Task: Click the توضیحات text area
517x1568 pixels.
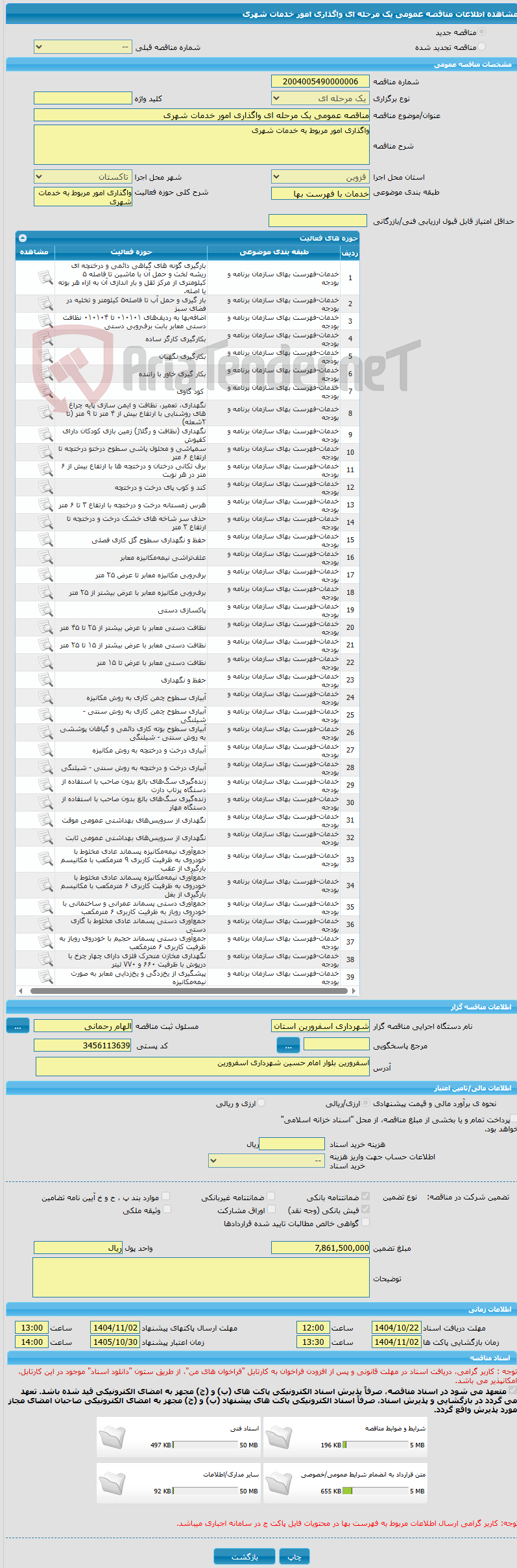Action: [x=201, y=1277]
